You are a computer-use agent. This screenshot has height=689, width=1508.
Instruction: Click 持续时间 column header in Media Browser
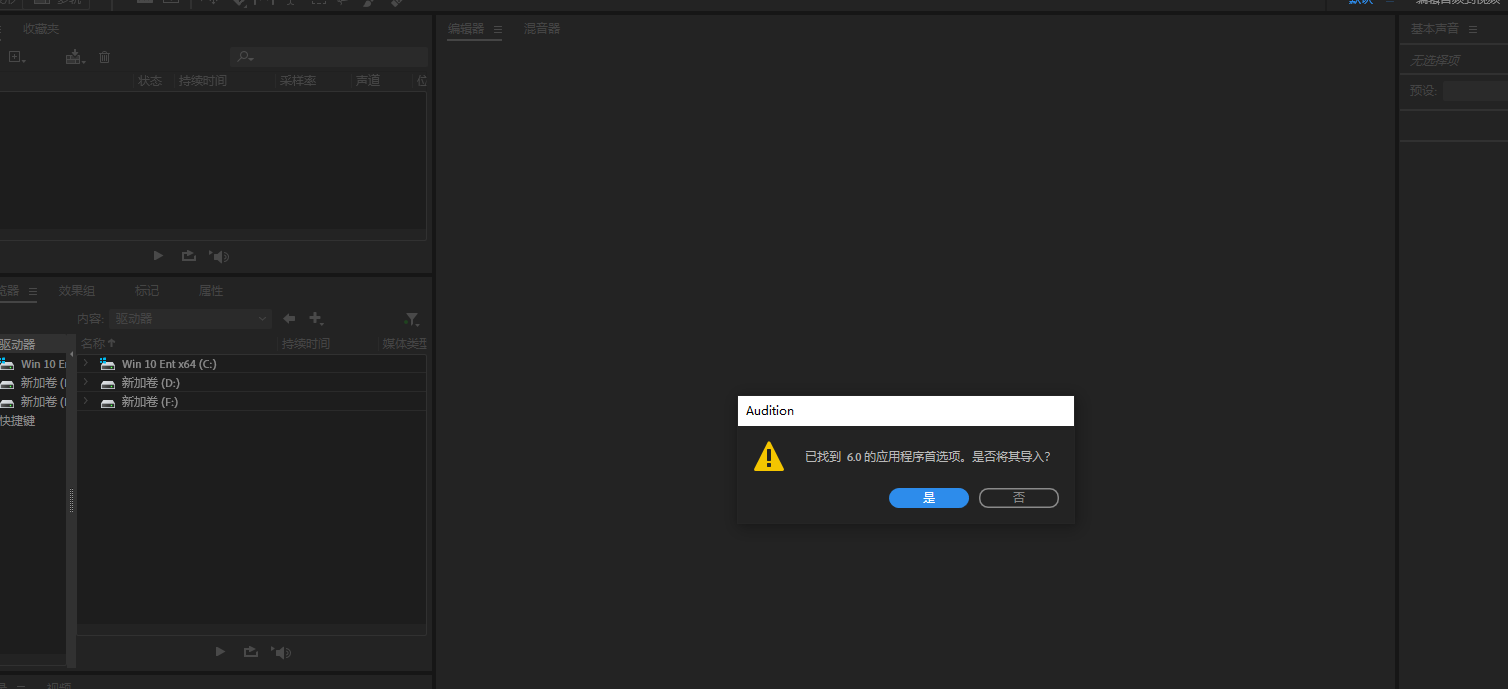[x=306, y=344]
